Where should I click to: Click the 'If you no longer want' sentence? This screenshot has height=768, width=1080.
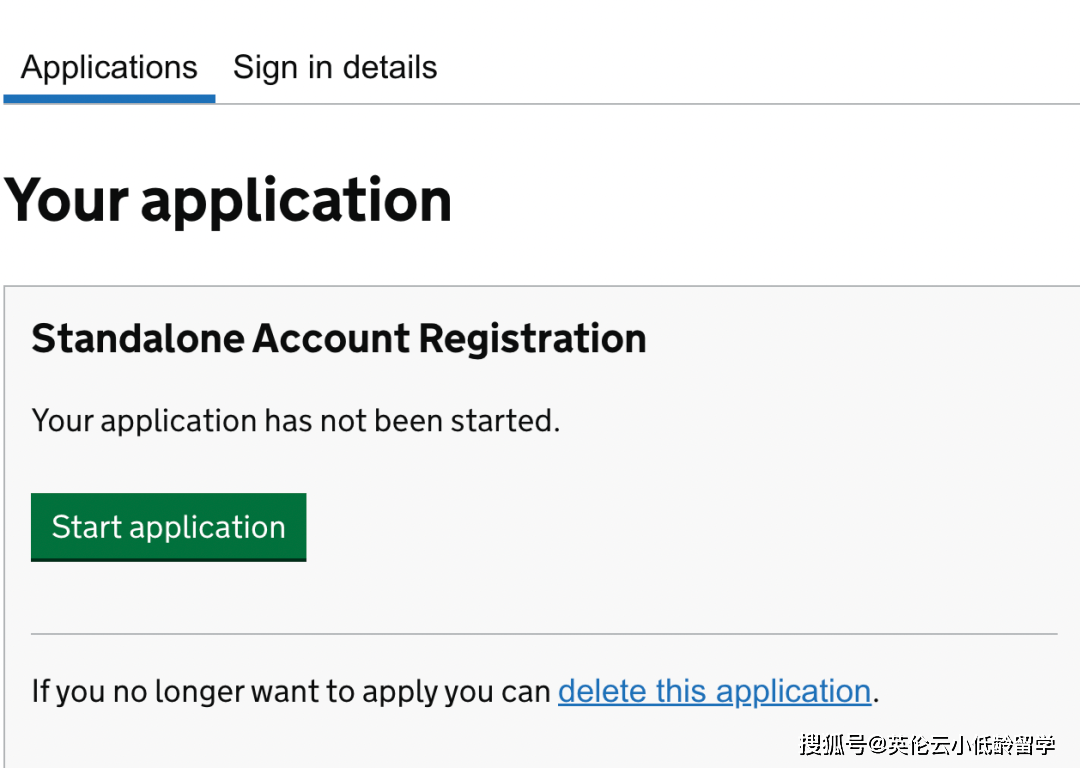point(290,691)
